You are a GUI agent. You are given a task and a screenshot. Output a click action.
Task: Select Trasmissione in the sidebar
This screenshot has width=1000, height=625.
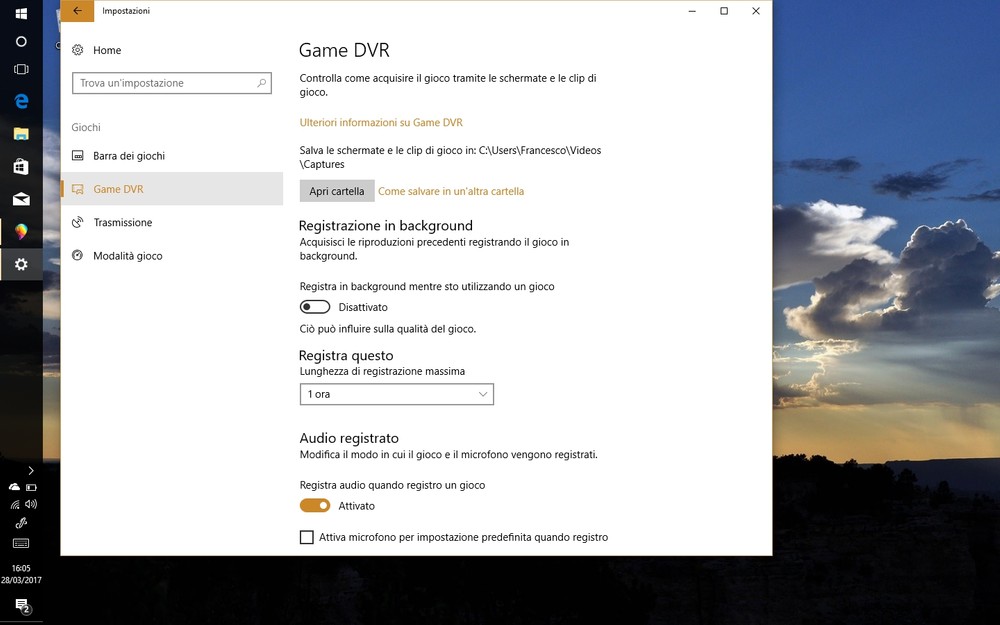172,222
